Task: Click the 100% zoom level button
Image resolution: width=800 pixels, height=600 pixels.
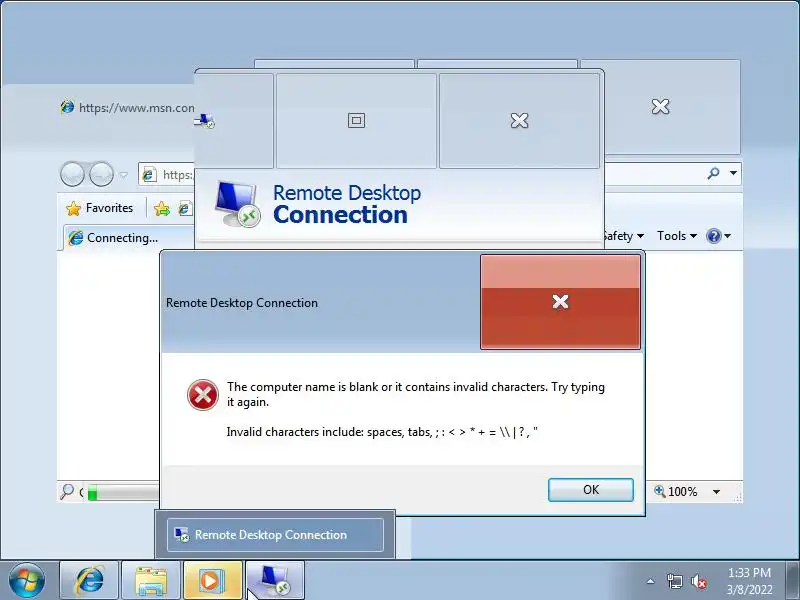Action: click(676, 491)
